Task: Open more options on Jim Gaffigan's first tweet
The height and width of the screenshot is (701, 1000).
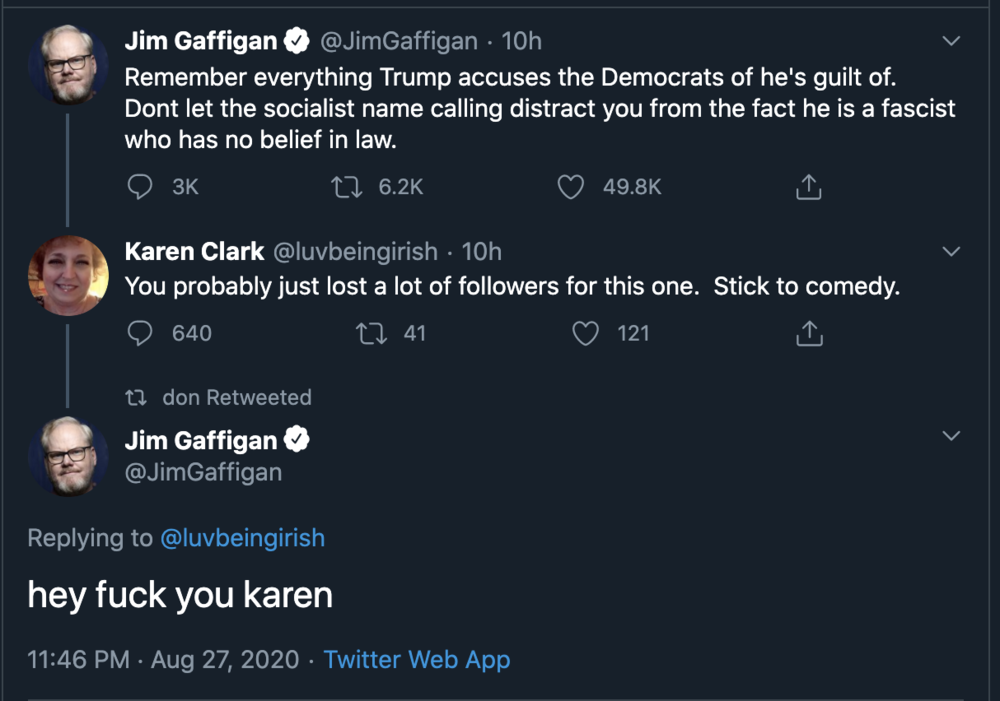Action: pyautogui.click(x=951, y=41)
